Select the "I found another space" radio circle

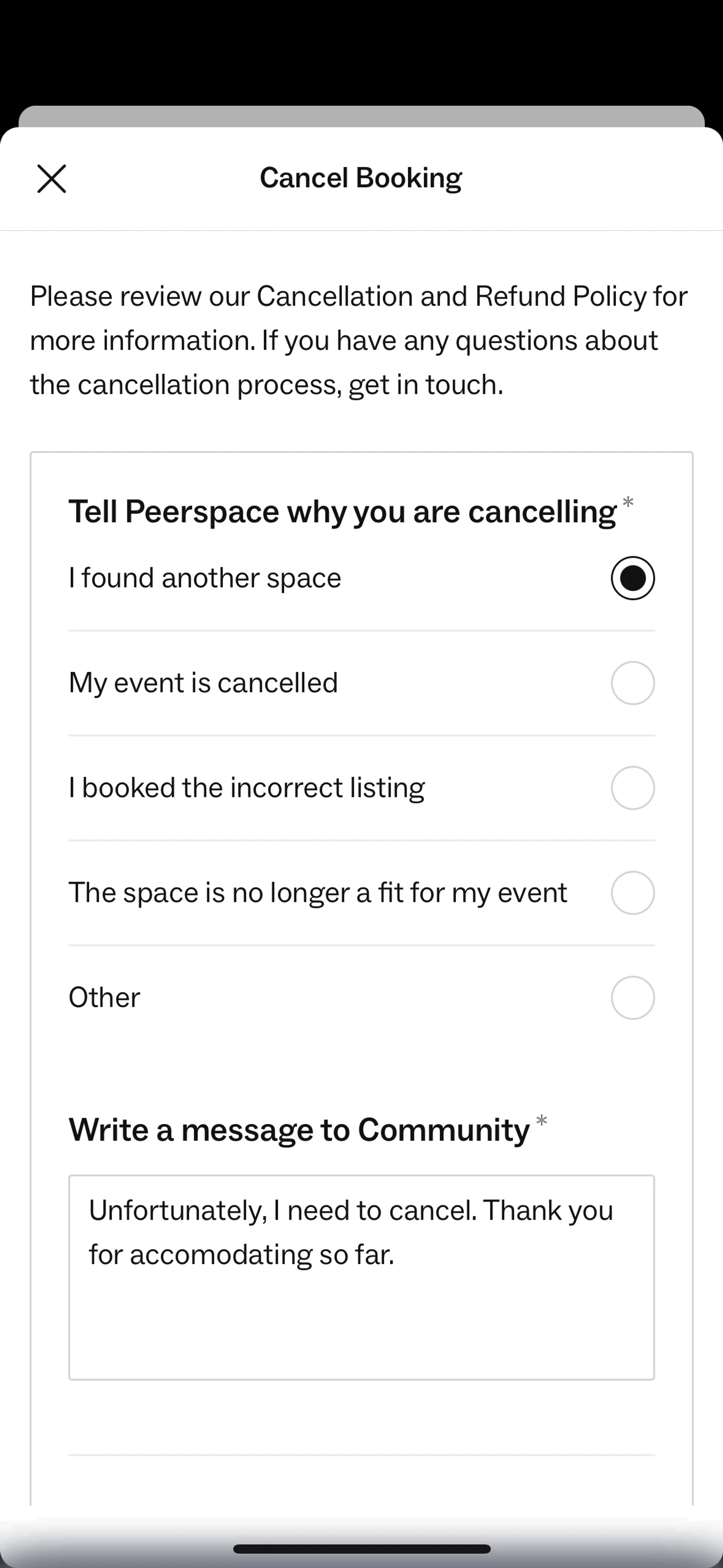pyautogui.click(x=632, y=578)
